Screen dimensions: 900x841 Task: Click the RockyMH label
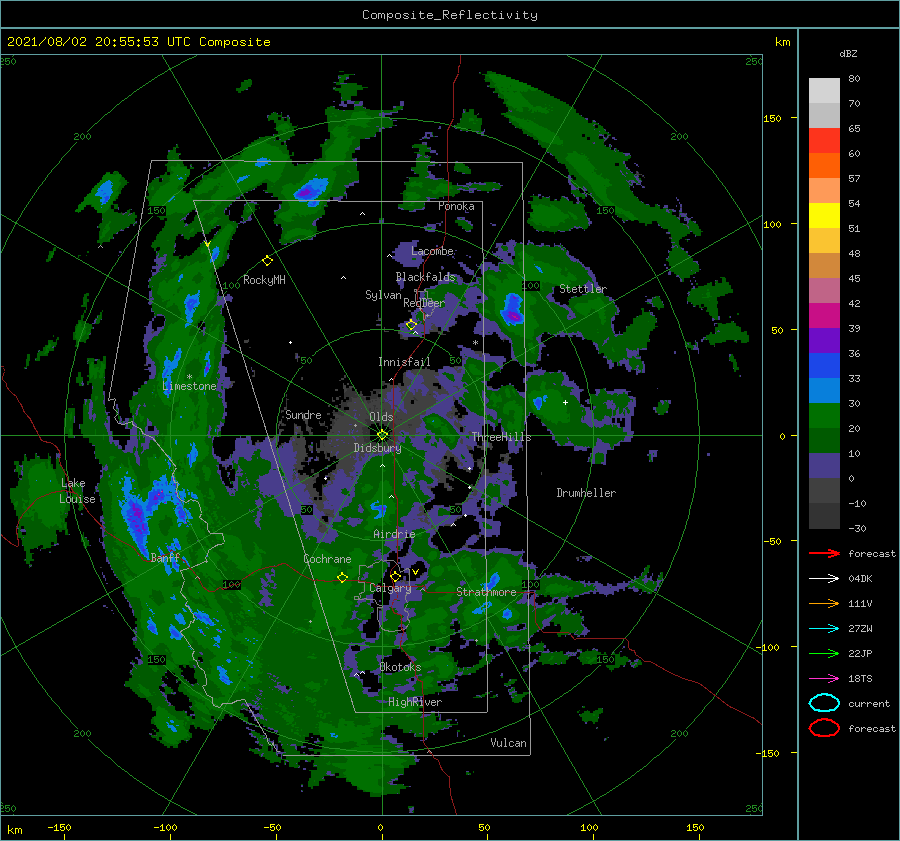pyautogui.click(x=264, y=280)
